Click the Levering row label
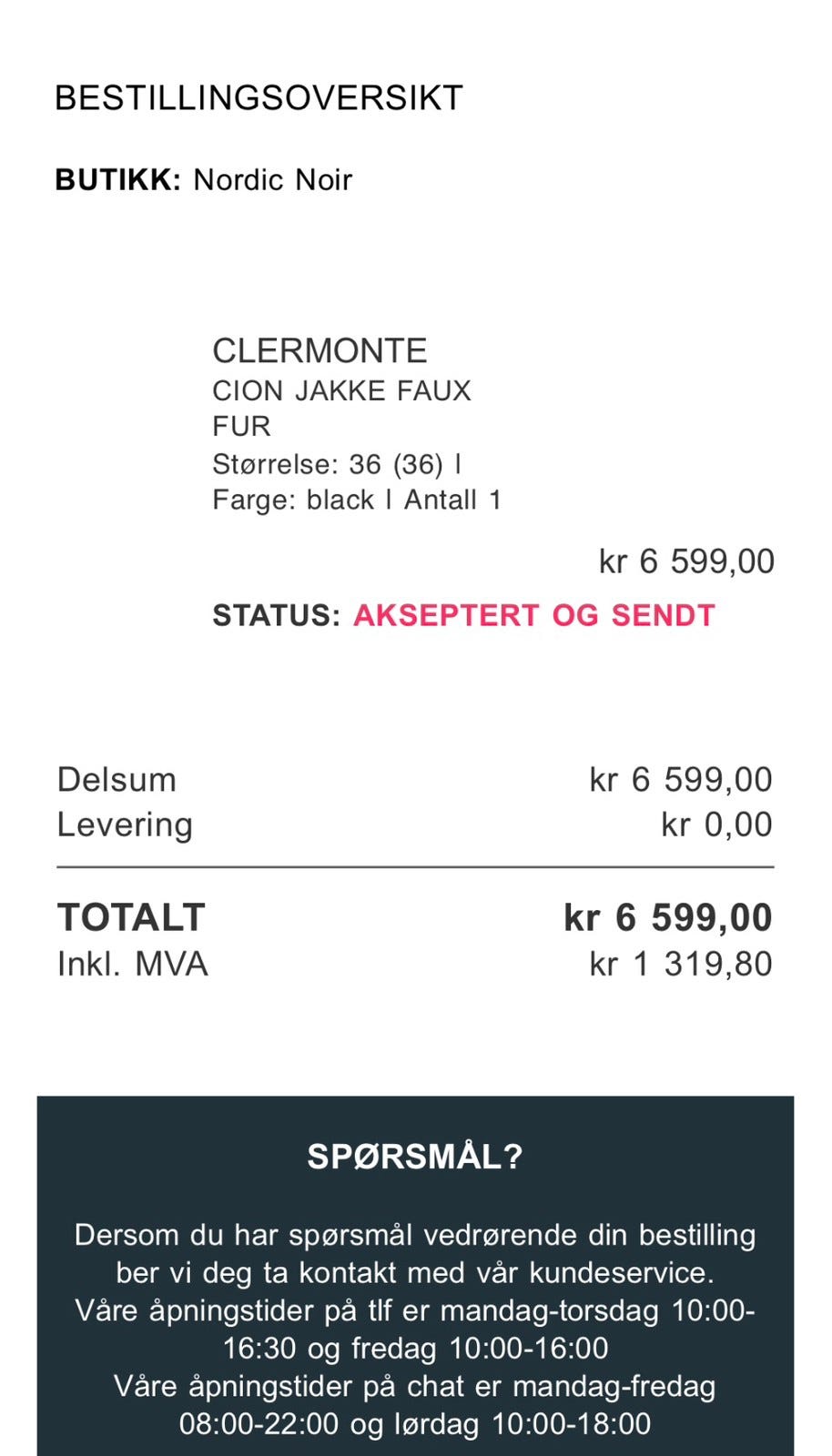 [x=125, y=824]
